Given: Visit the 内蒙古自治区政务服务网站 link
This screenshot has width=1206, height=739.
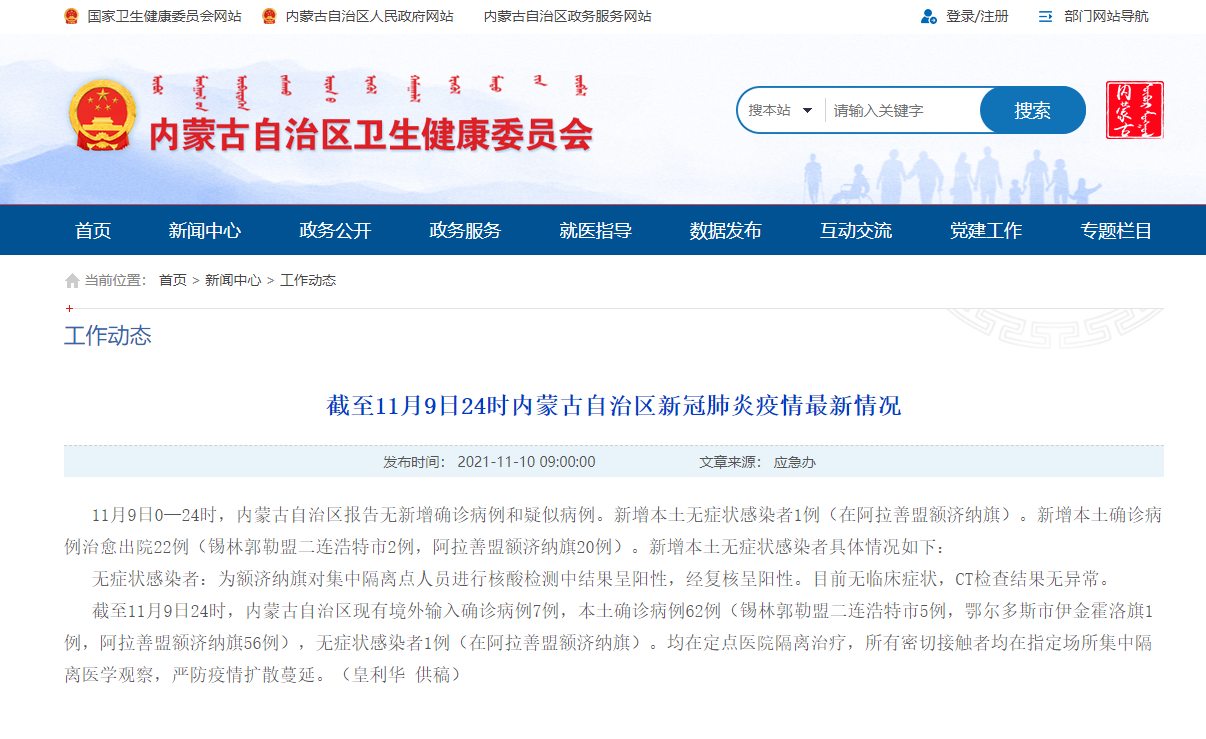Looking at the screenshot, I should (x=567, y=17).
